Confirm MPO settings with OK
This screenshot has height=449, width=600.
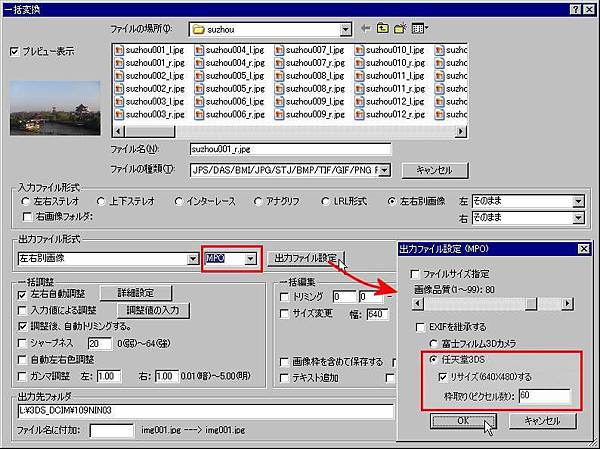point(463,421)
